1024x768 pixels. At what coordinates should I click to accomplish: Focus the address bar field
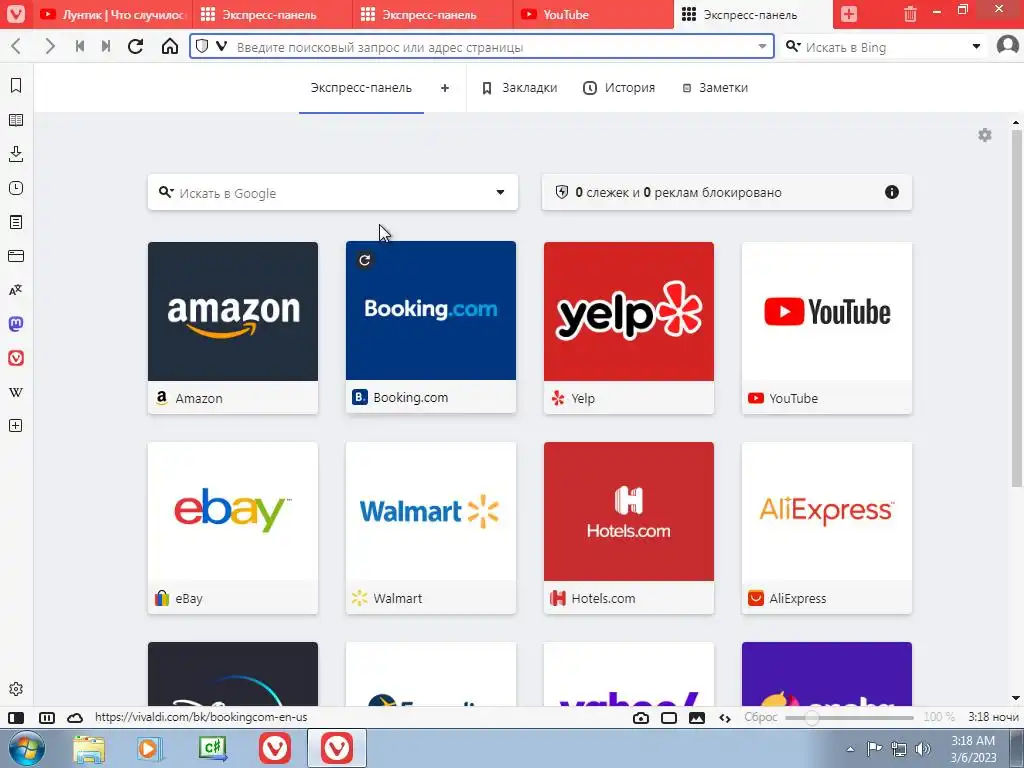click(482, 46)
